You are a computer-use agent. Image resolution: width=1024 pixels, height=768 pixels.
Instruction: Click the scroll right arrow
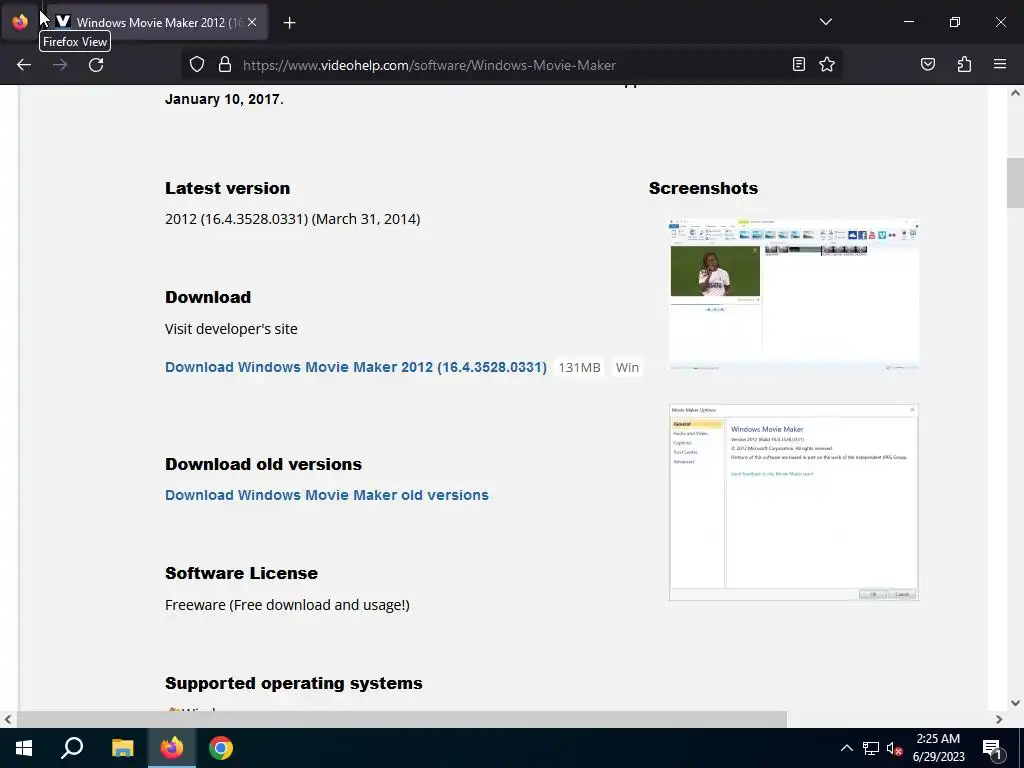(999, 719)
